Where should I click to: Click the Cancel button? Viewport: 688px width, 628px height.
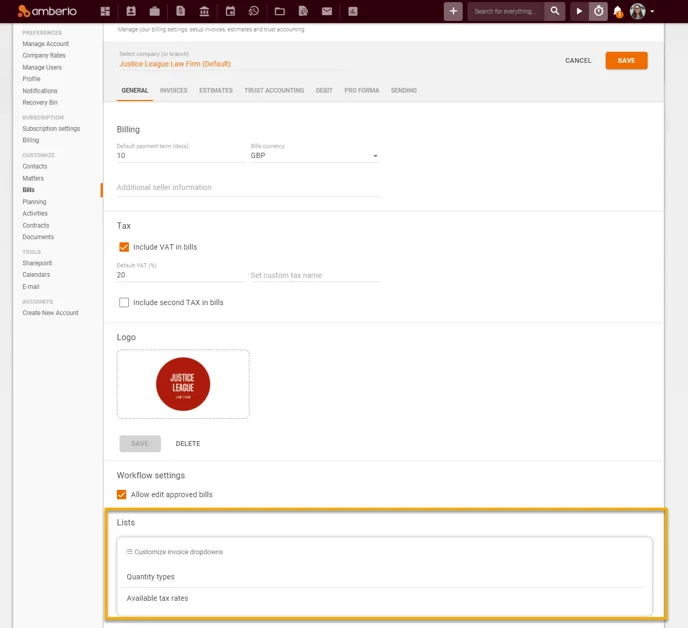click(x=578, y=61)
